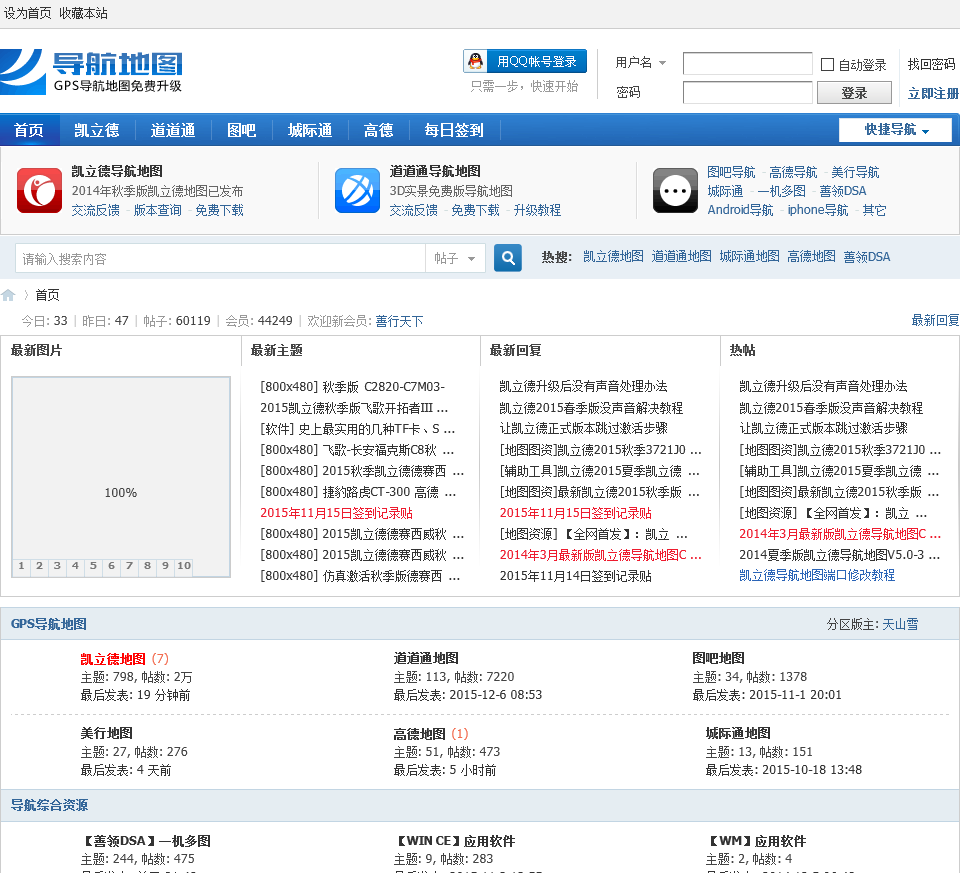
Task: Open 升级教程 under 道道通导航地图
Action: point(537,210)
